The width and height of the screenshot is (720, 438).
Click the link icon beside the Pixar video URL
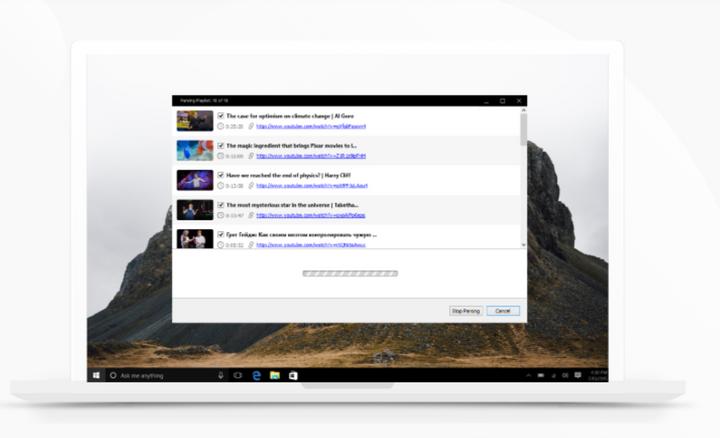251,156
